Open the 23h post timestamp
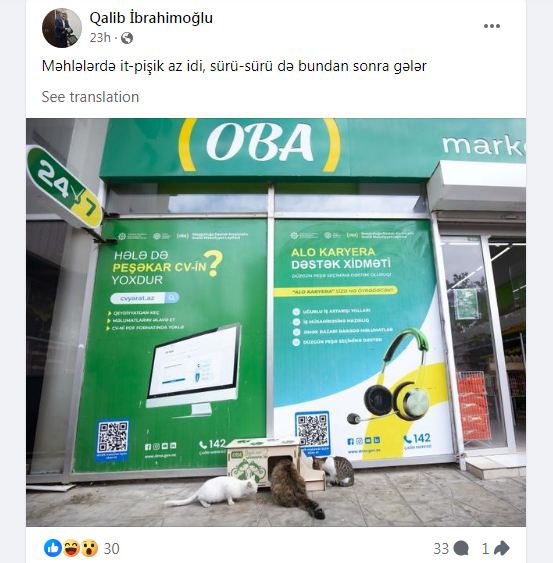Image resolution: width=553 pixels, height=563 pixels. coord(100,38)
